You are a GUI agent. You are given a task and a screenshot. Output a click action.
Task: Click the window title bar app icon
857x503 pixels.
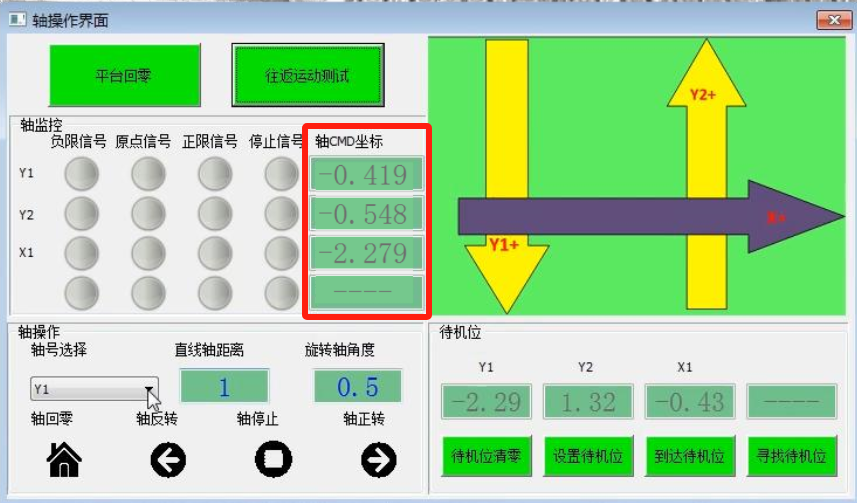[x=16, y=19]
